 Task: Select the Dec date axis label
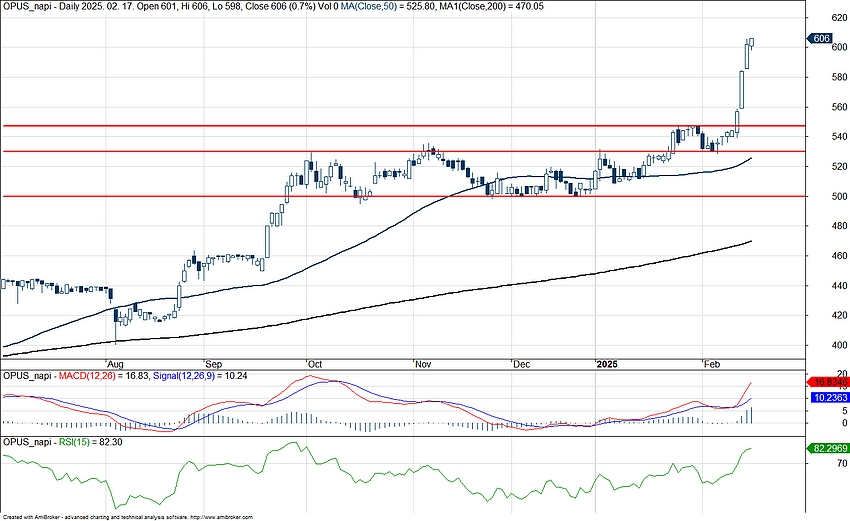coord(521,364)
